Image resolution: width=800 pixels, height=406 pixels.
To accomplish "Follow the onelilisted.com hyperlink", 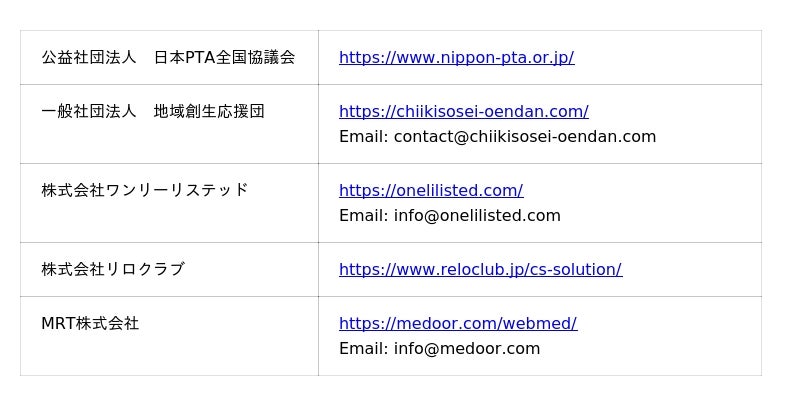I will [431, 191].
